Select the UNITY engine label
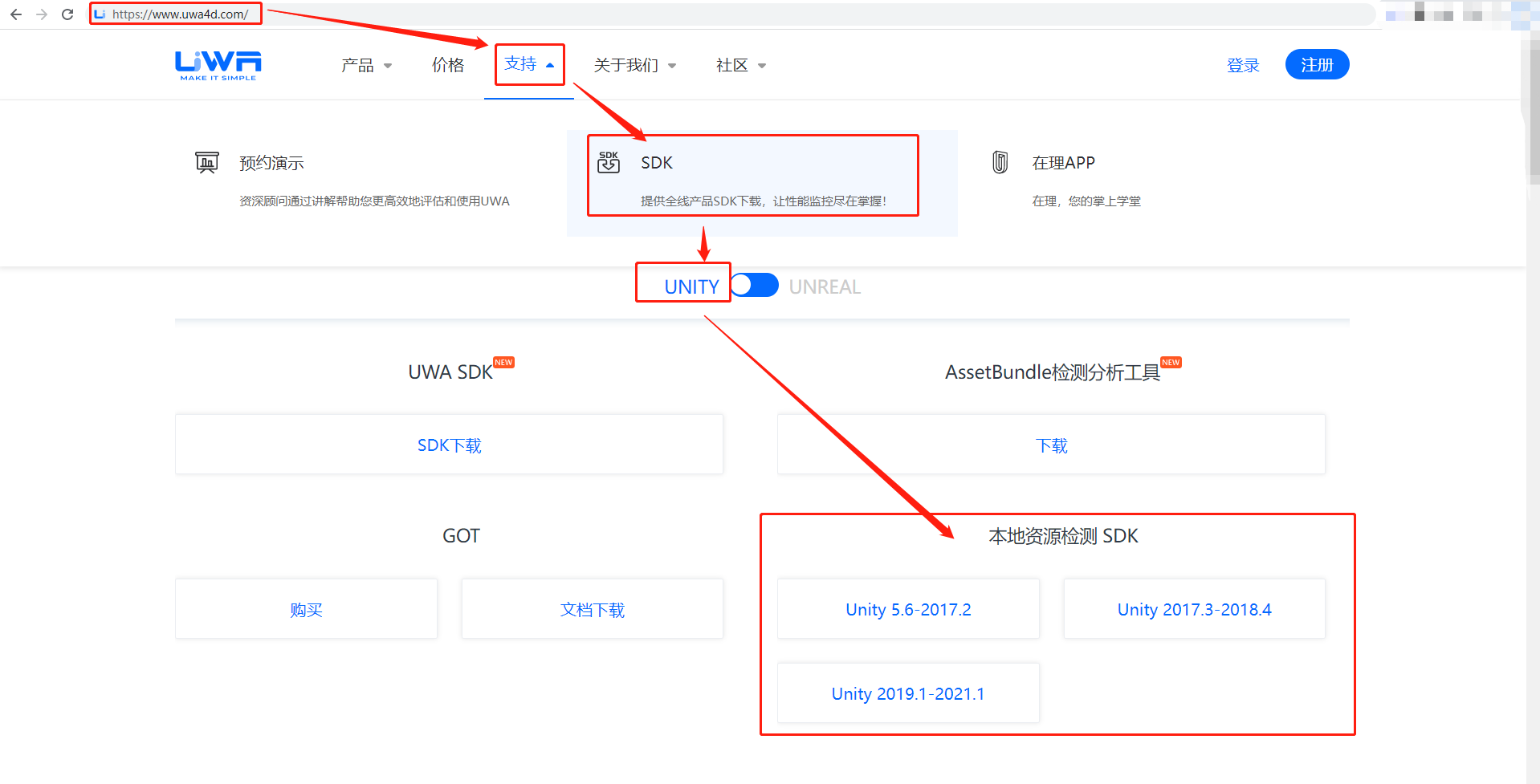The height and width of the screenshot is (784, 1540). point(691,286)
